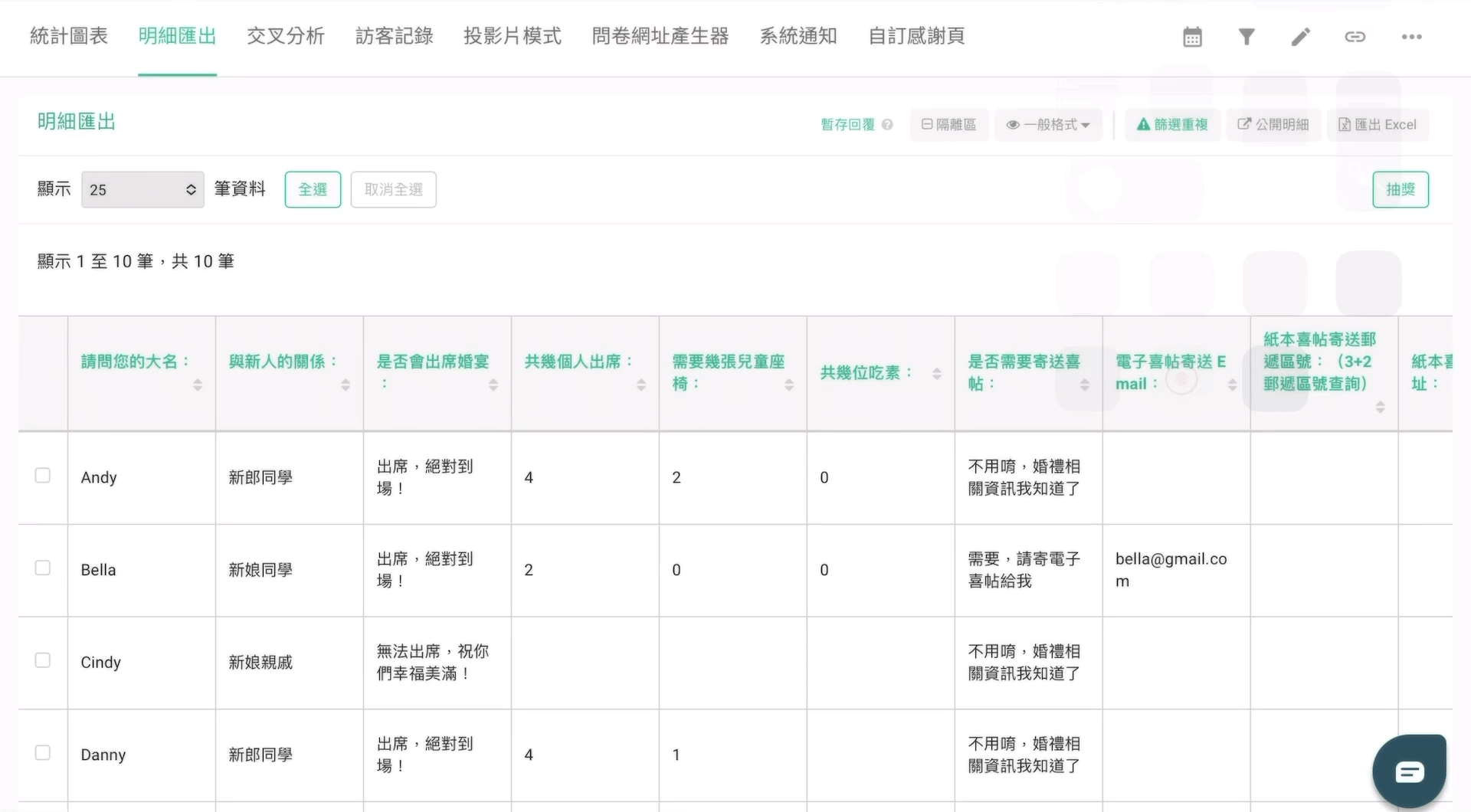Toggle the 隔離區 quarantine view
1471x812 pixels.
tap(948, 125)
